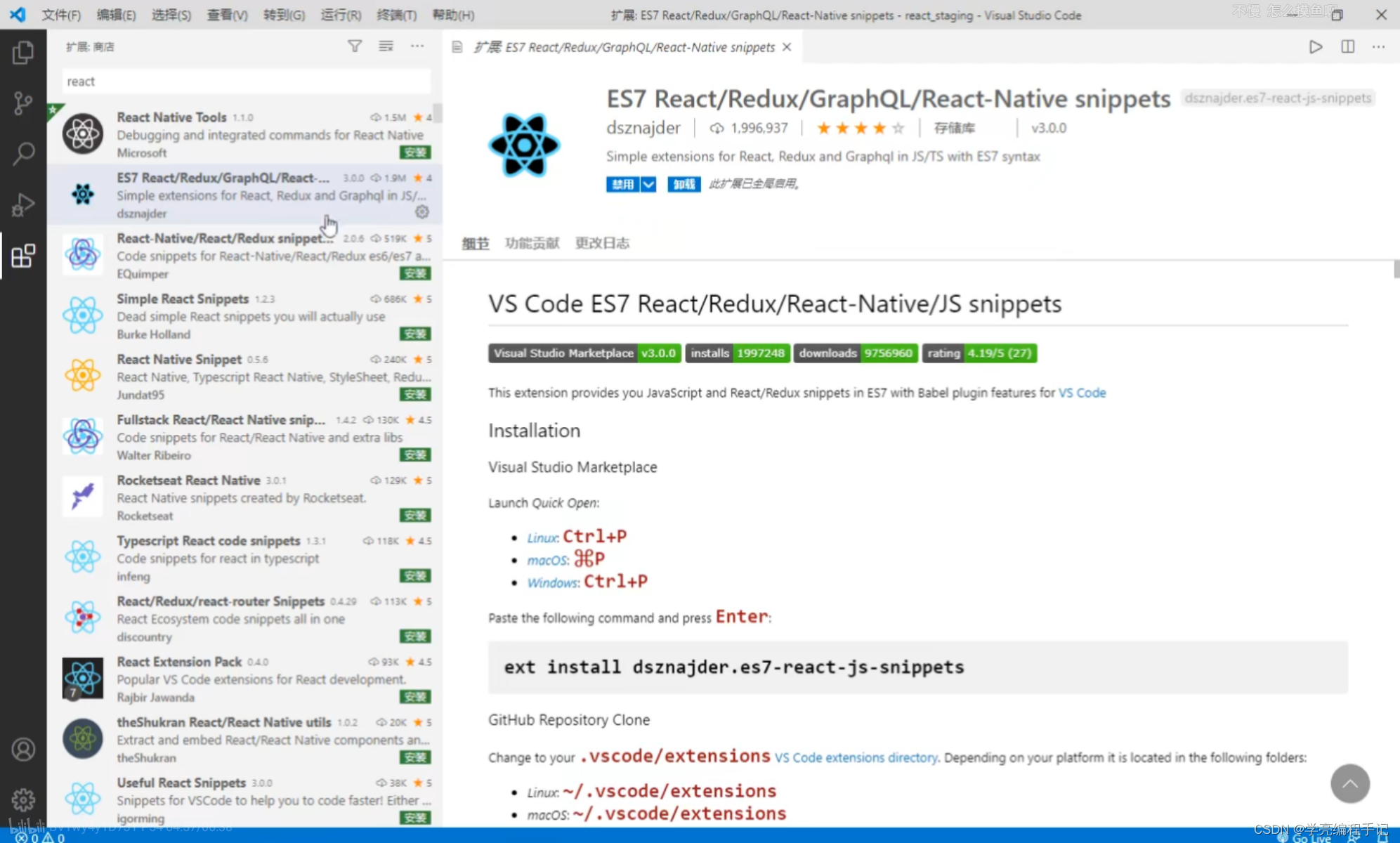This screenshot has height=843, width=1400.
Task: Open the 文件(F) menu
Action: (61, 15)
